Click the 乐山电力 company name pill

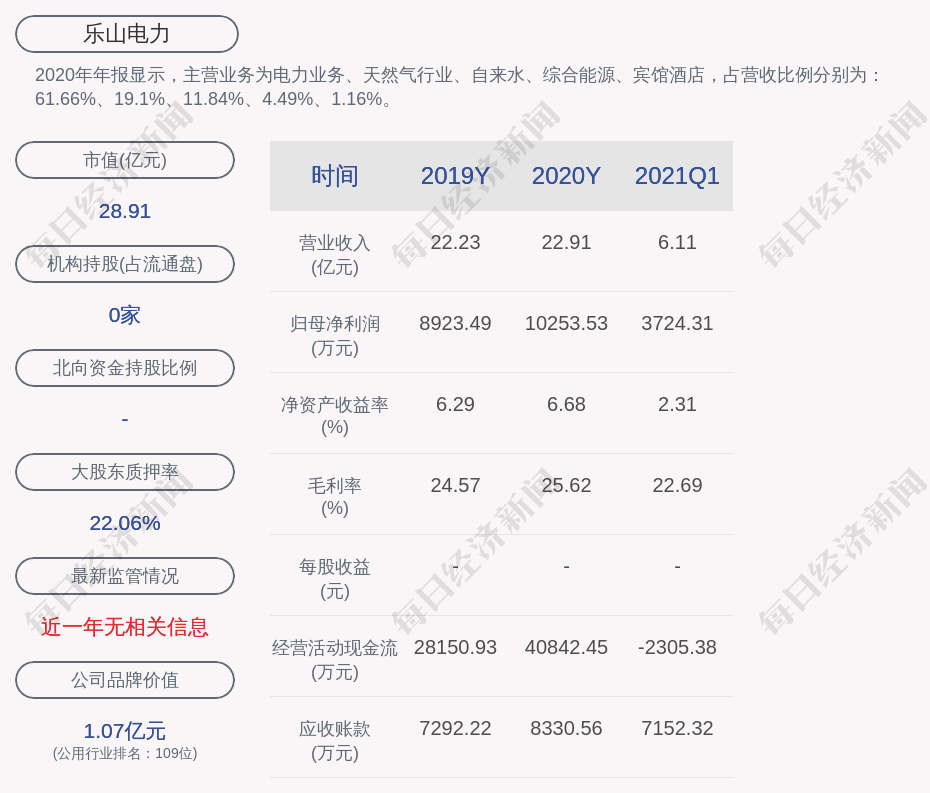[x=126, y=34]
